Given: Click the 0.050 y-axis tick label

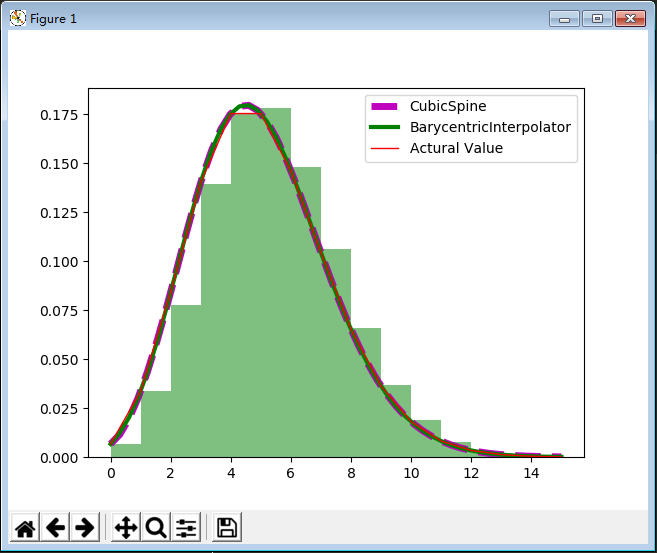Looking at the screenshot, I should coord(59,360).
